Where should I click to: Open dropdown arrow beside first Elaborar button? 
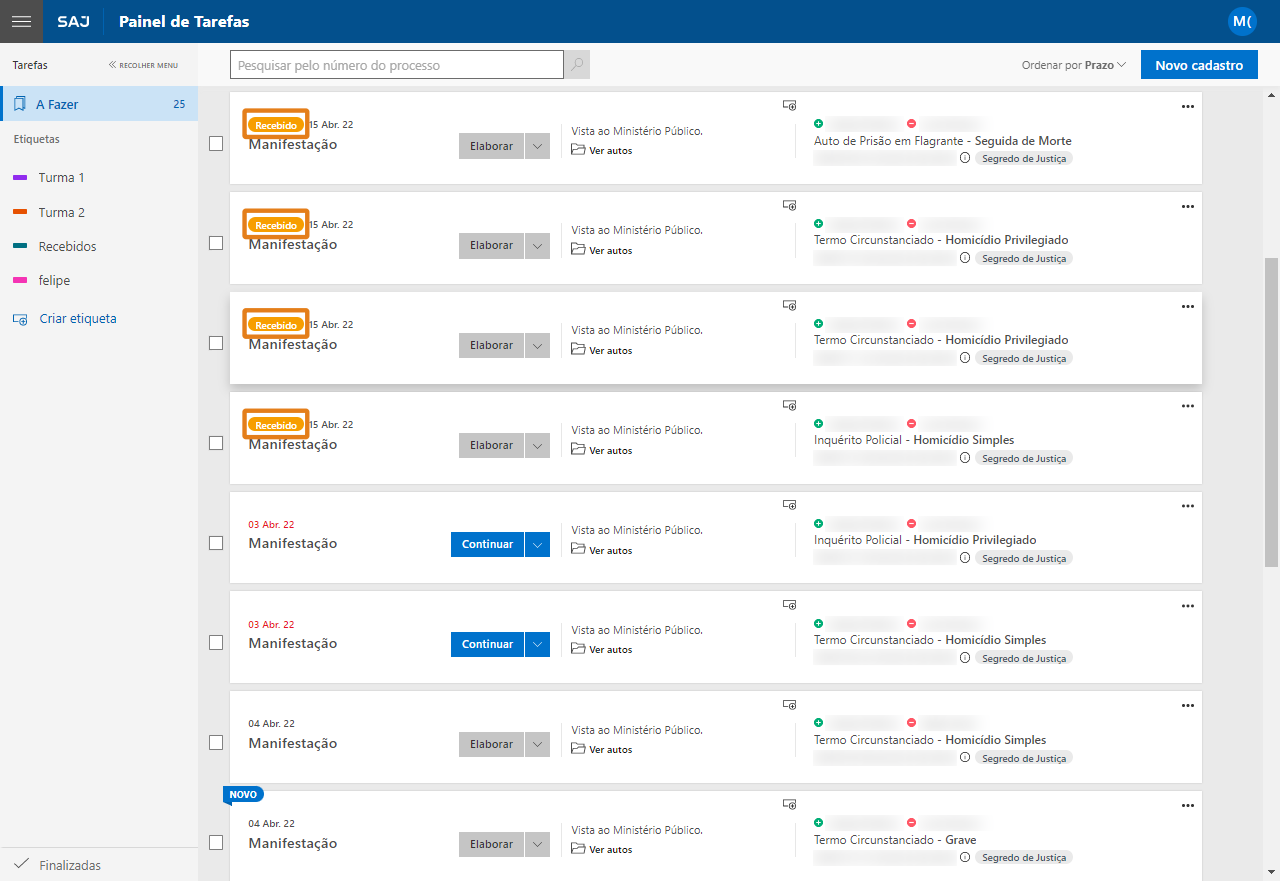coord(537,146)
